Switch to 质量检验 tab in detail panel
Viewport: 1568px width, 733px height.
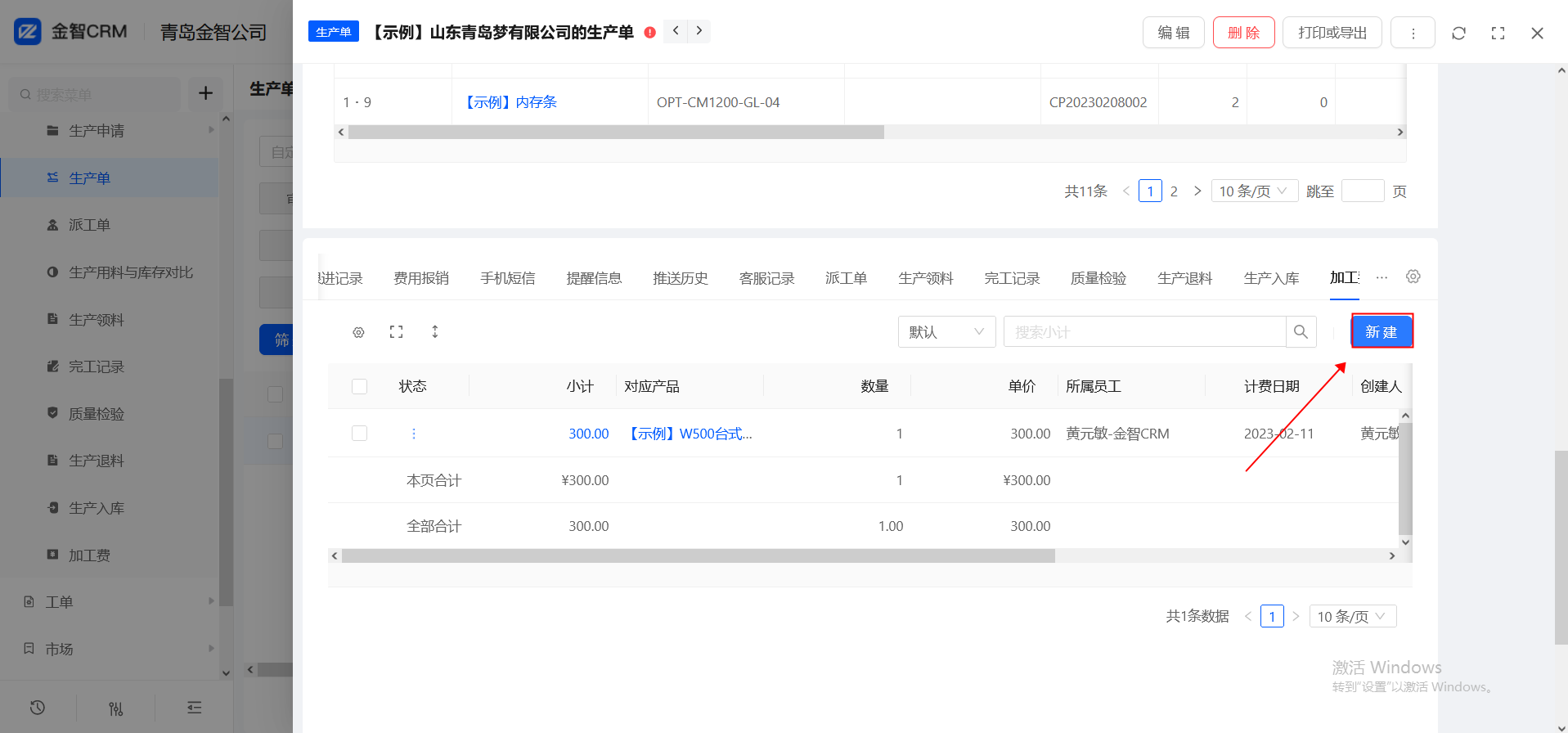(1098, 278)
